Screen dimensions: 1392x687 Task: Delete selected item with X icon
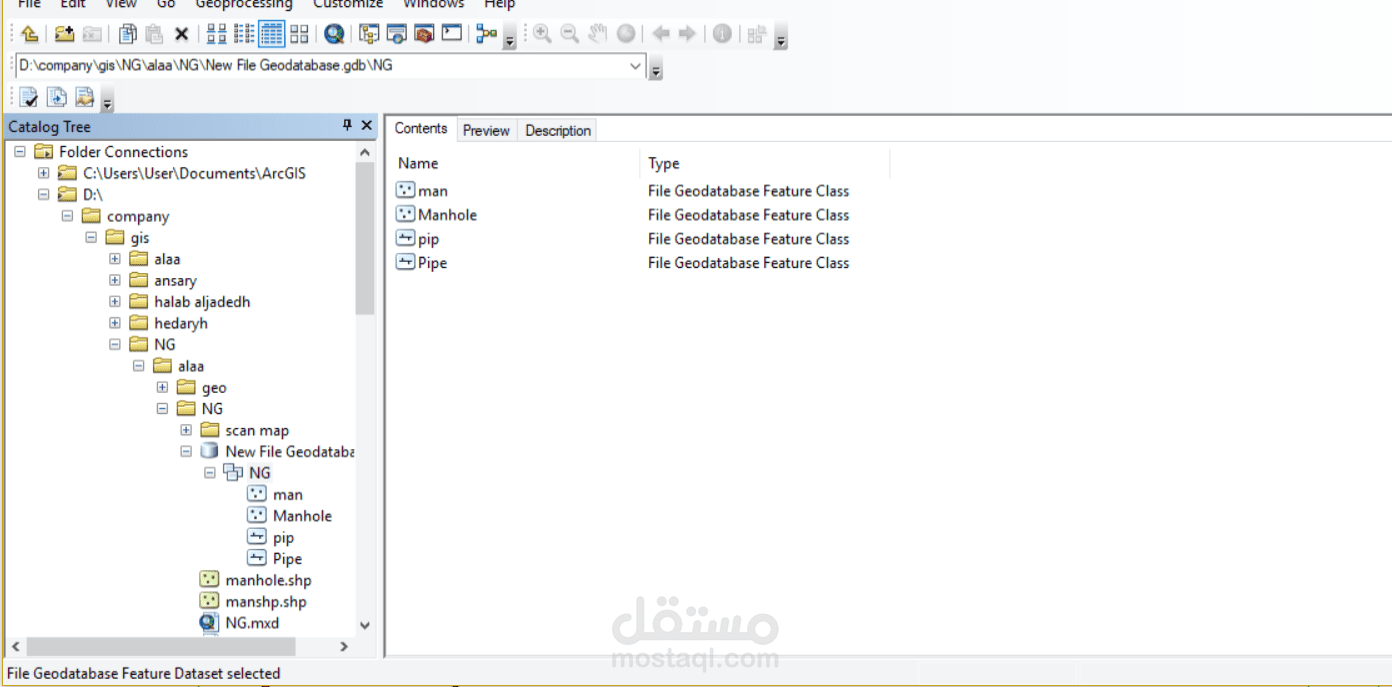[x=181, y=34]
